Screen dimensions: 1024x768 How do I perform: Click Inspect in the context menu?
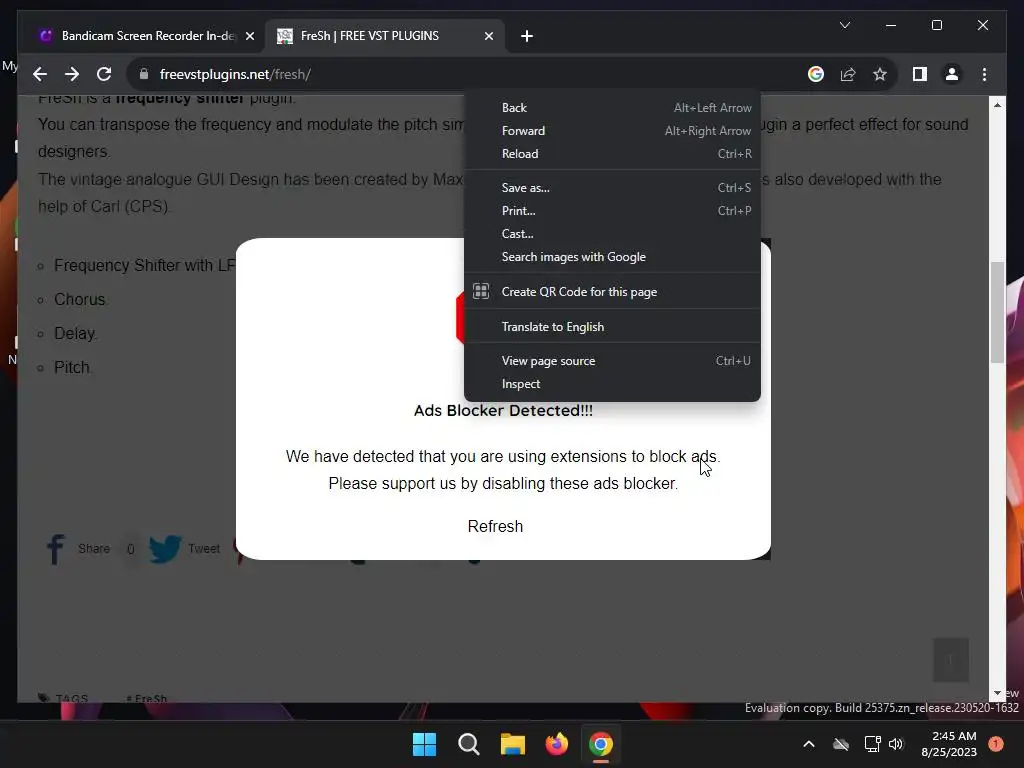[x=612, y=384]
